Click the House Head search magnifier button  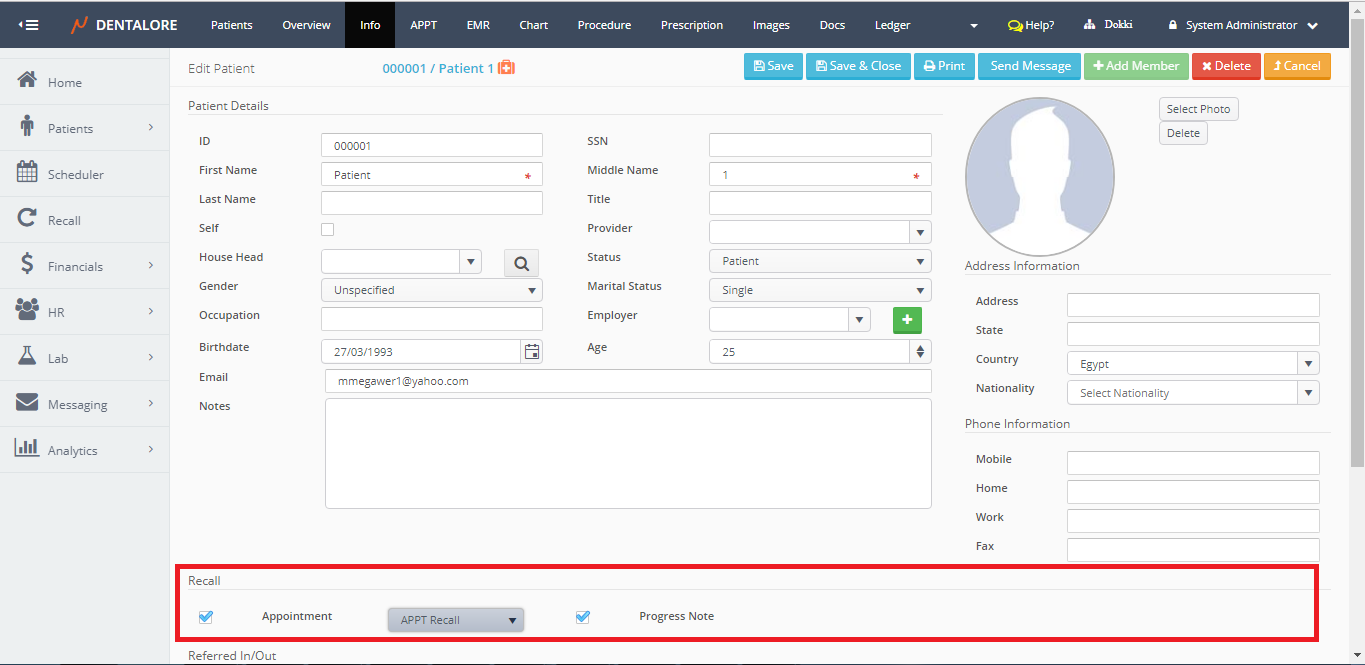pyautogui.click(x=521, y=263)
